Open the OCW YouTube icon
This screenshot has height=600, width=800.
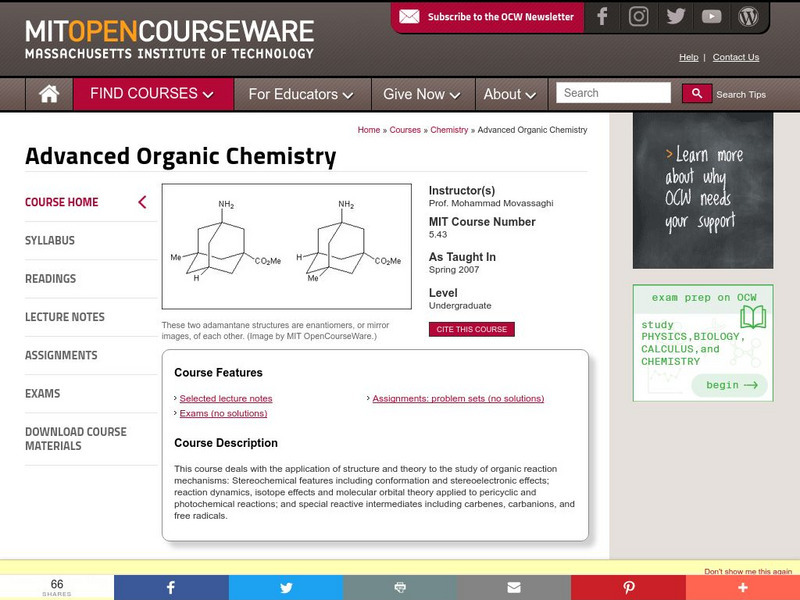[x=711, y=17]
